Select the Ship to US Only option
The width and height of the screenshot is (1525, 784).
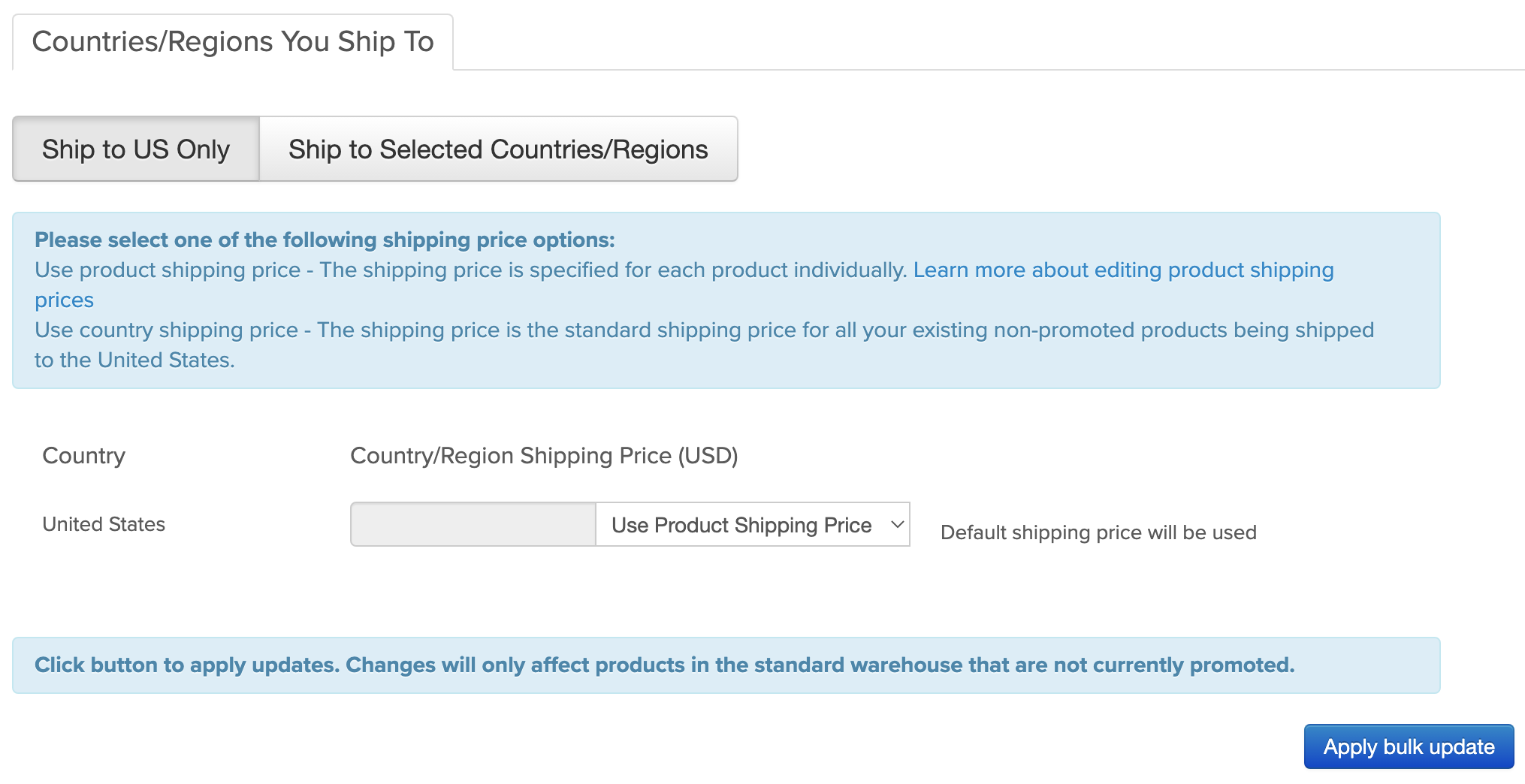tap(136, 149)
